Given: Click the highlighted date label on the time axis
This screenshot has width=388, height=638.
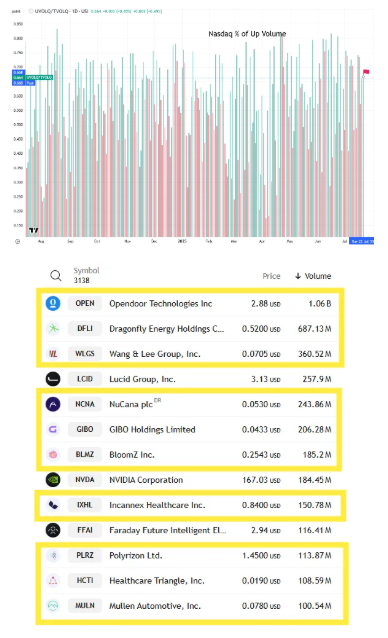Looking at the screenshot, I should pos(362,241).
